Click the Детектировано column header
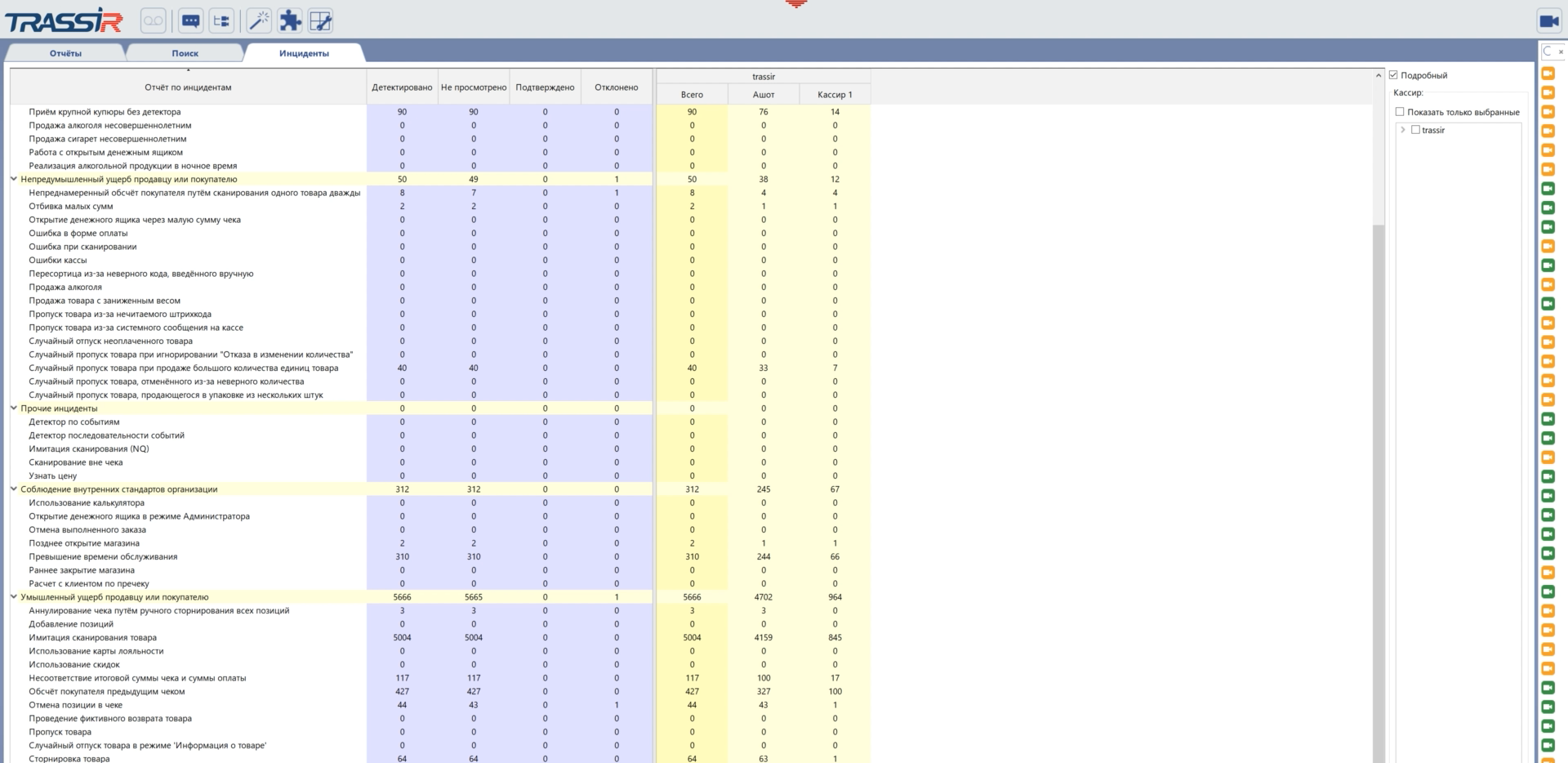The width and height of the screenshot is (1568, 763). pos(402,87)
